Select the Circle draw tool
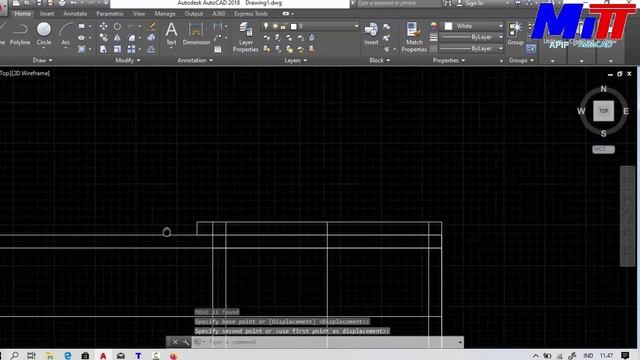 click(44, 34)
